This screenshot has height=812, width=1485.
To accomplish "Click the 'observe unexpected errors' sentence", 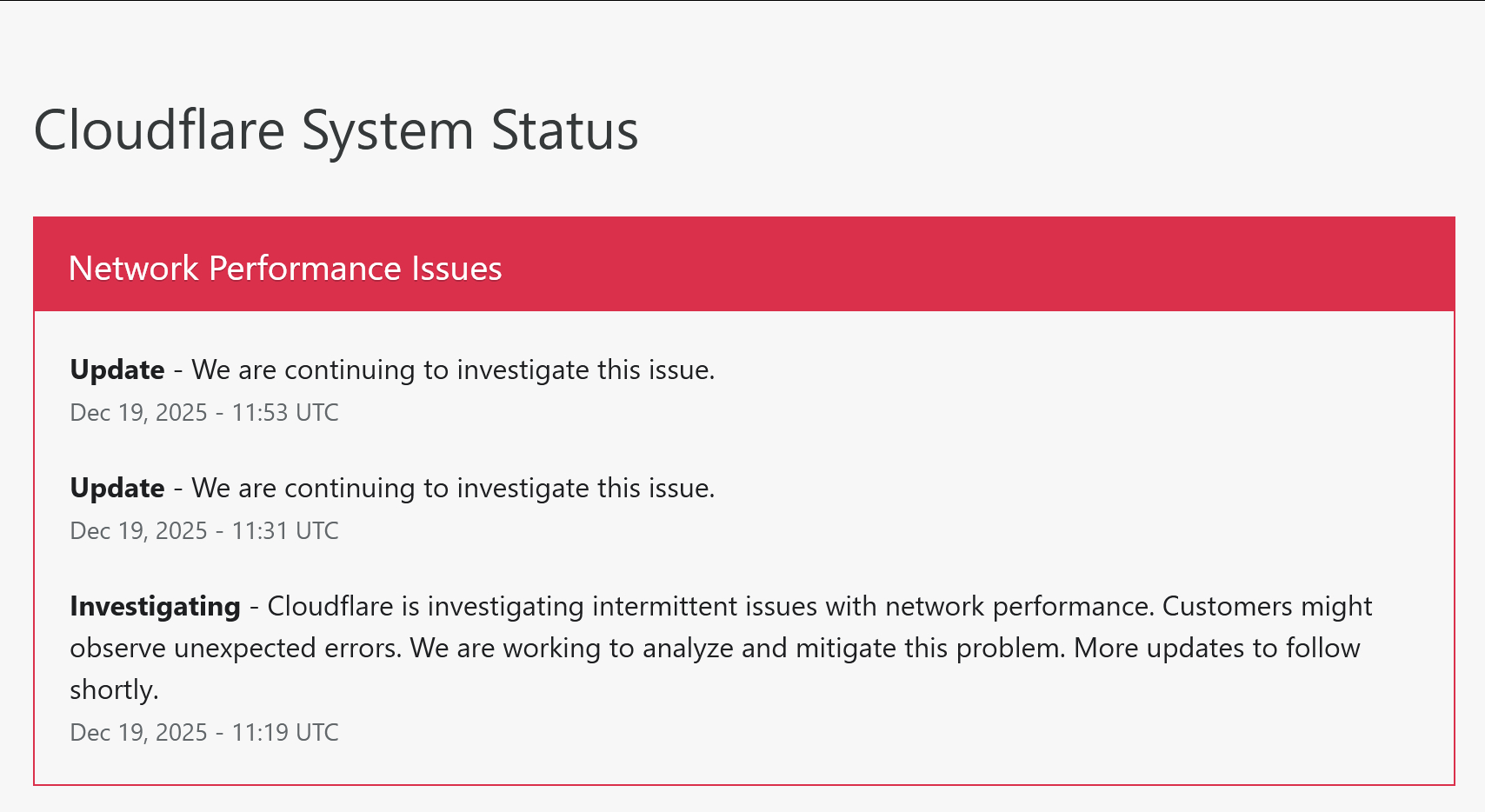I will point(236,648).
